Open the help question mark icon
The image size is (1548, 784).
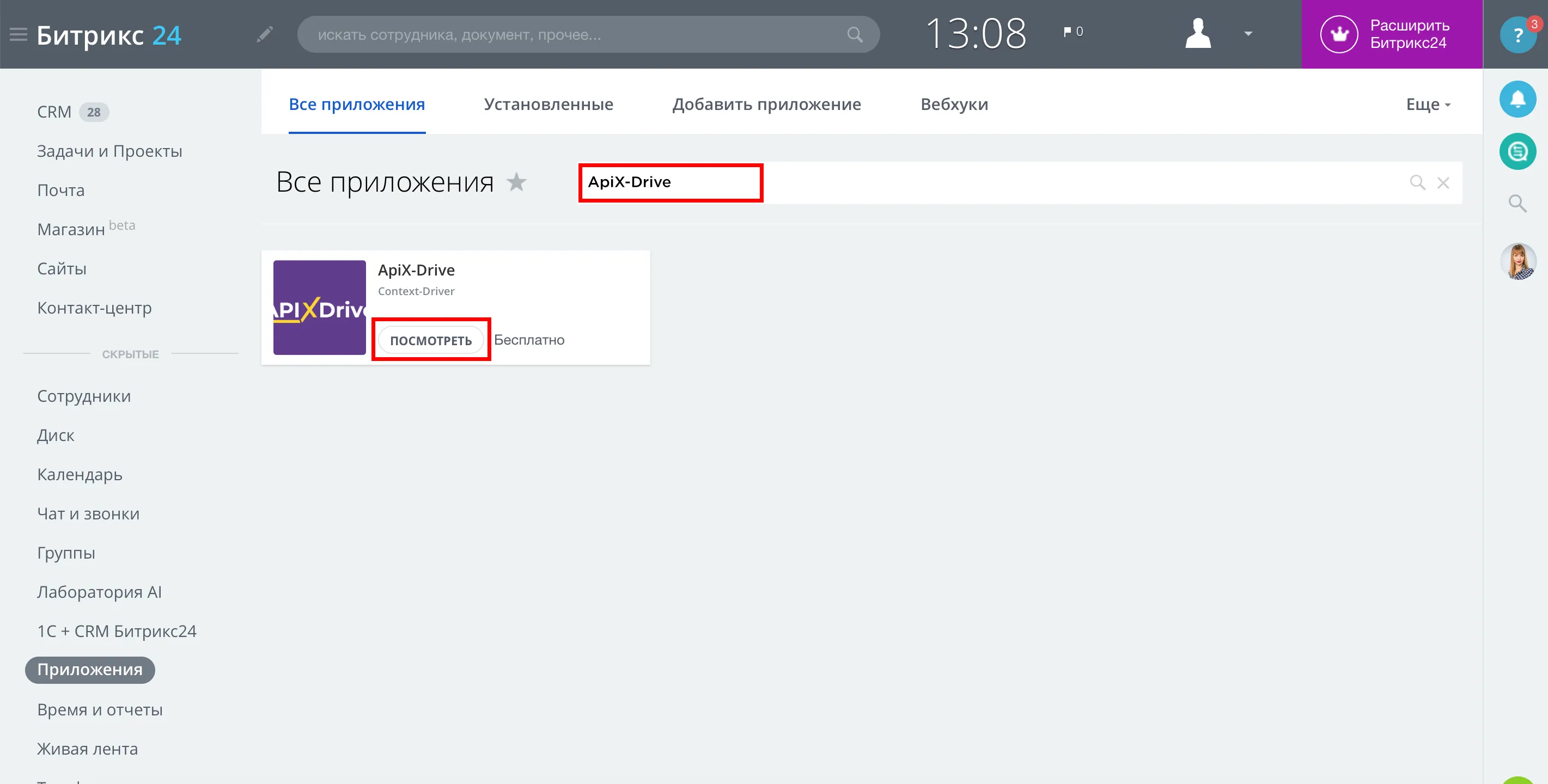coord(1518,35)
